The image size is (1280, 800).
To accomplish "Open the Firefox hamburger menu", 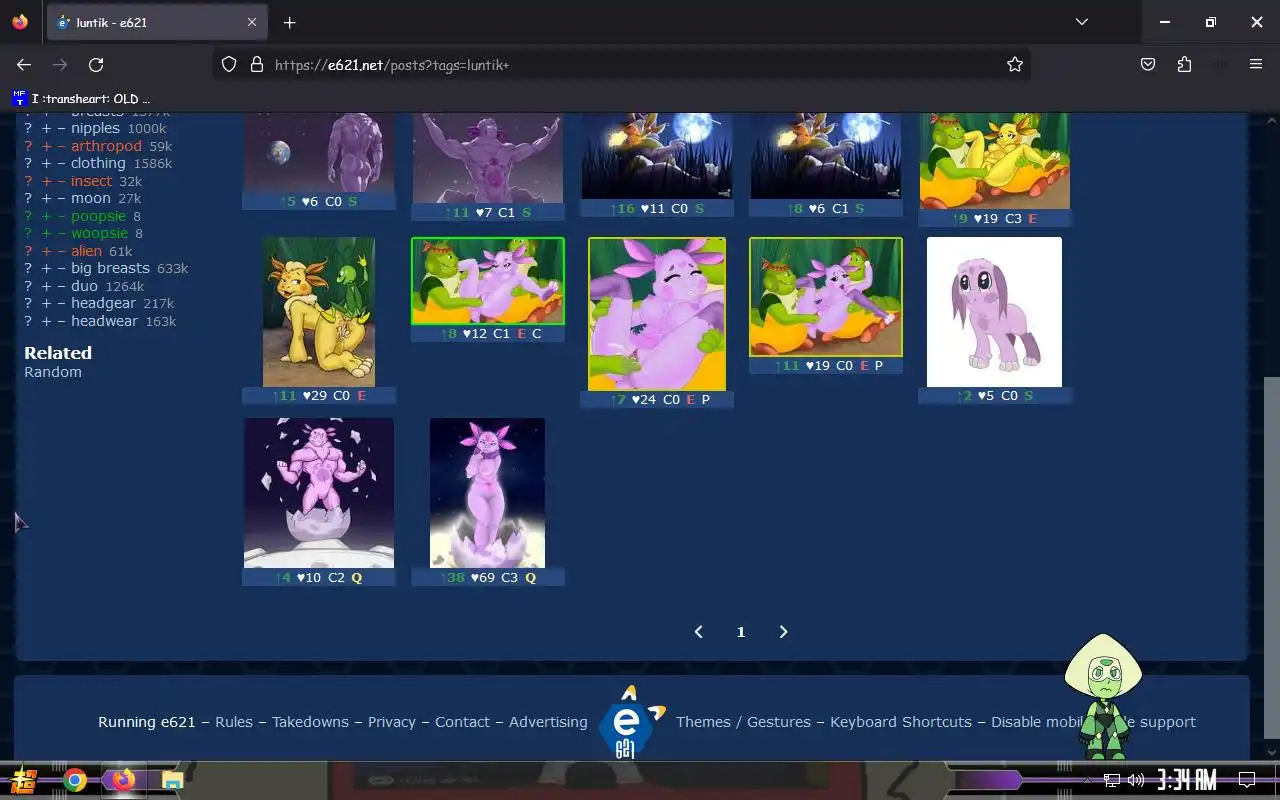I will (x=1256, y=64).
